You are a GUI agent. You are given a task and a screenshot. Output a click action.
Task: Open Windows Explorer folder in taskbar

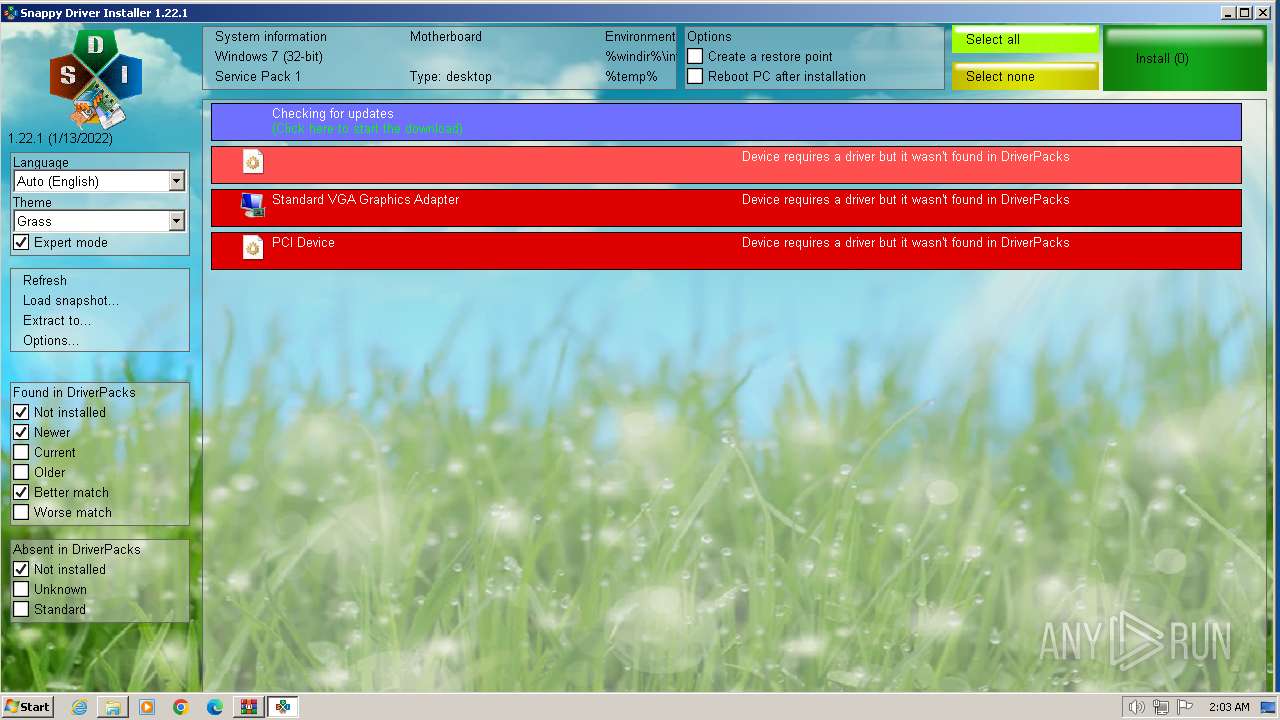(x=113, y=707)
